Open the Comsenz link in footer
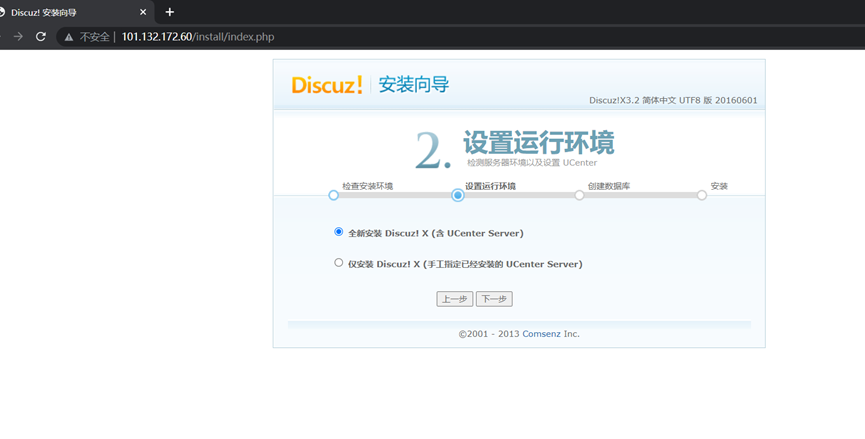 541,334
